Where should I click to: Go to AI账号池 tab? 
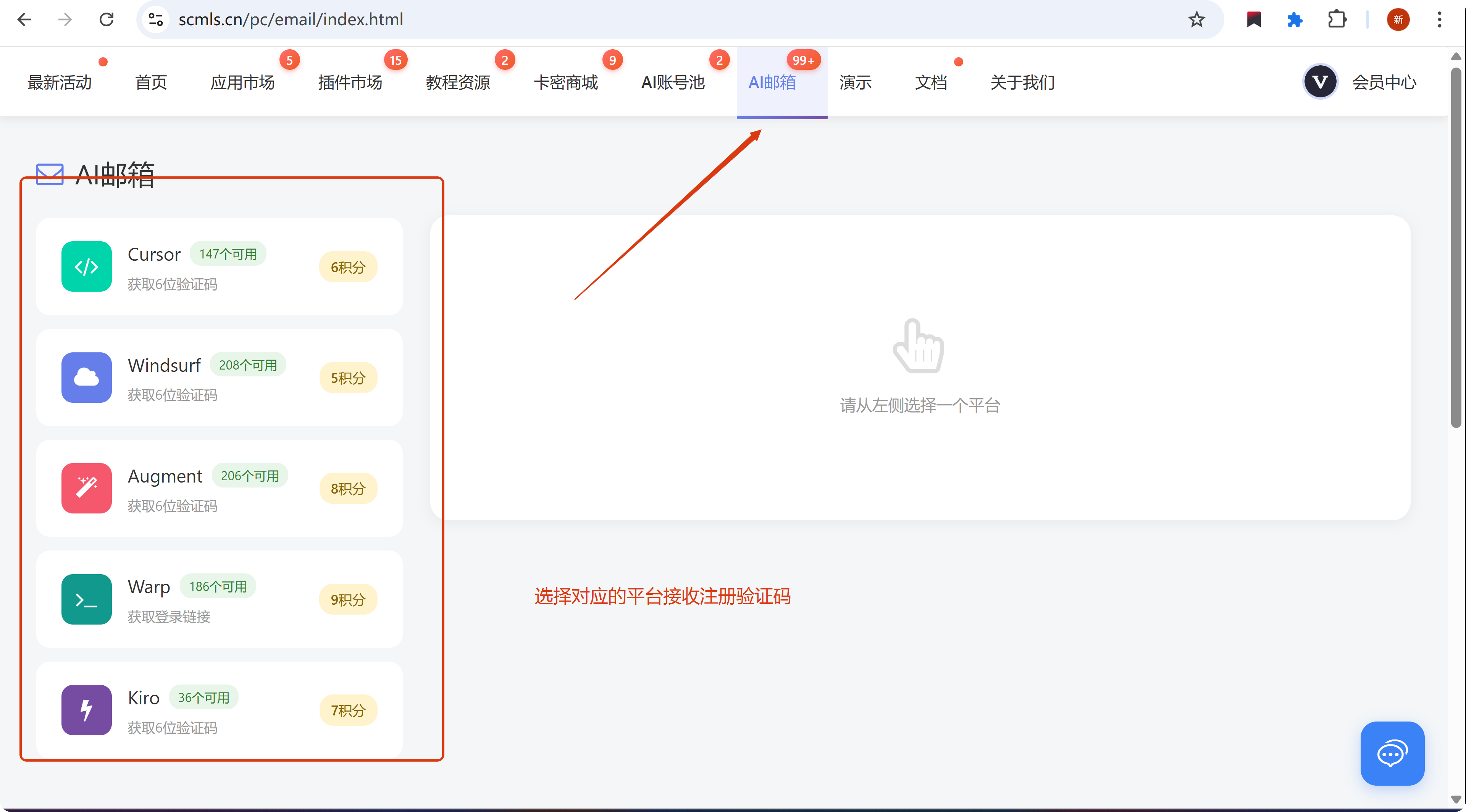(x=673, y=82)
